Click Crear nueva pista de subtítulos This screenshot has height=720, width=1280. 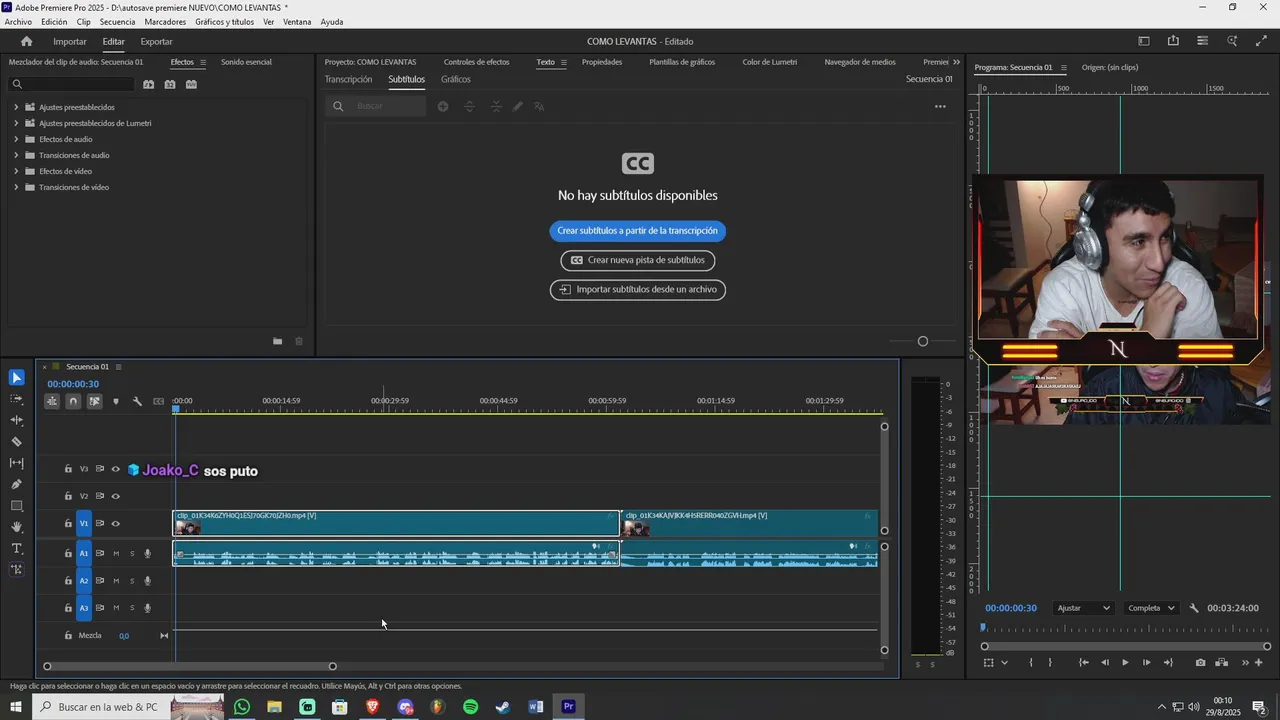[x=637, y=260]
